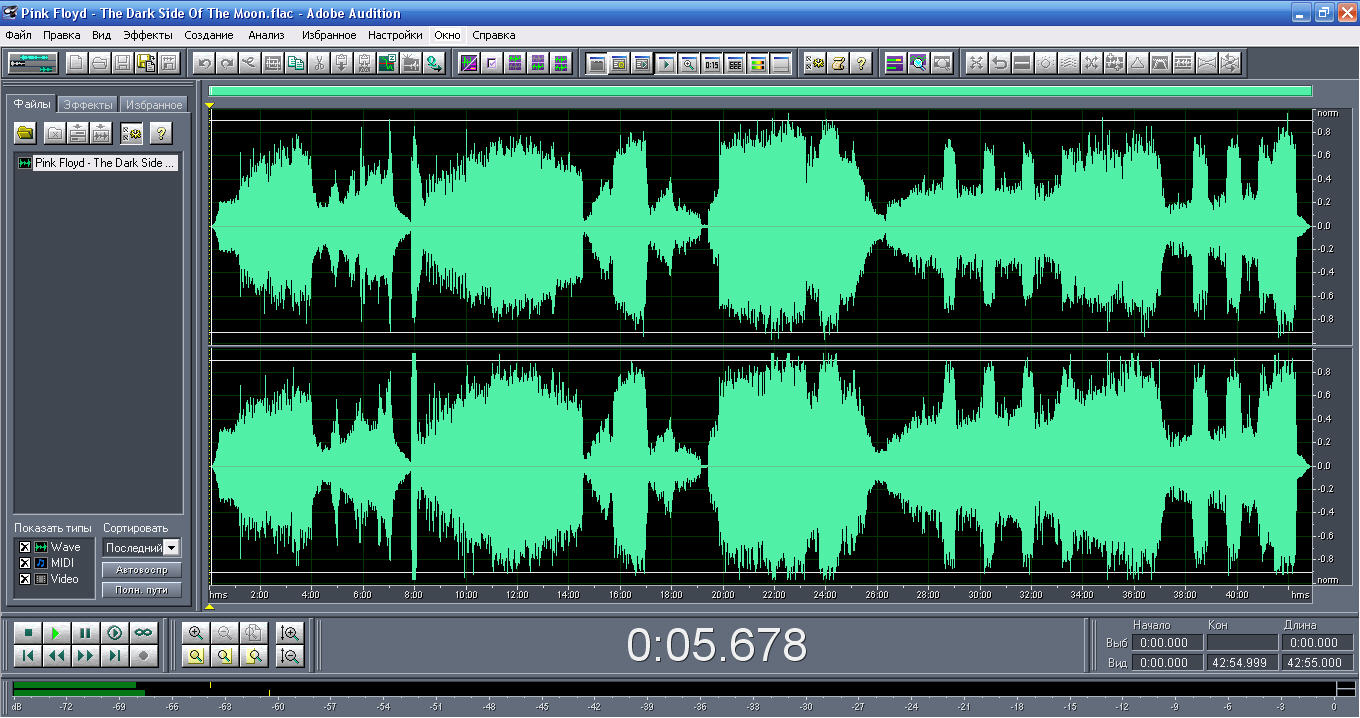Open the Окно menu
Viewport: 1360px width, 718px height.
click(447, 35)
